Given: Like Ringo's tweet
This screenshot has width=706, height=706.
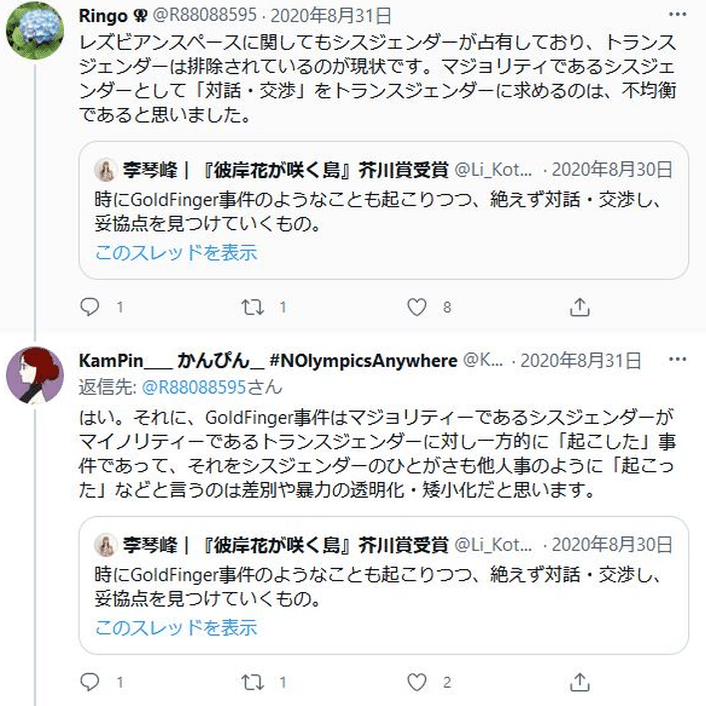Looking at the screenshot, I should pyautogui.click(x=416, y=307).
